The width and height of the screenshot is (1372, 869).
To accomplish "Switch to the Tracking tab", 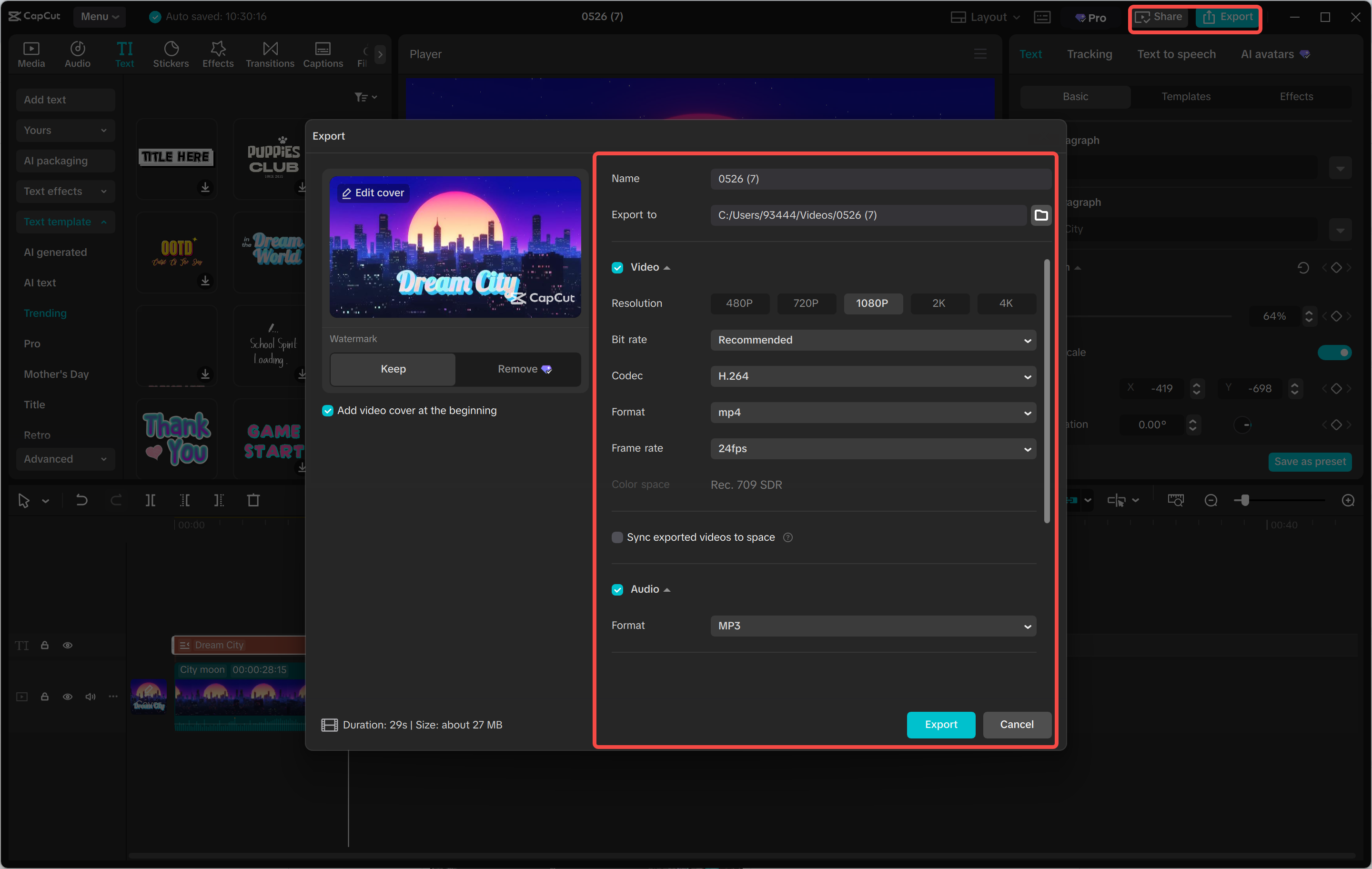I will pyautogui.click(x=1089, y=53).
